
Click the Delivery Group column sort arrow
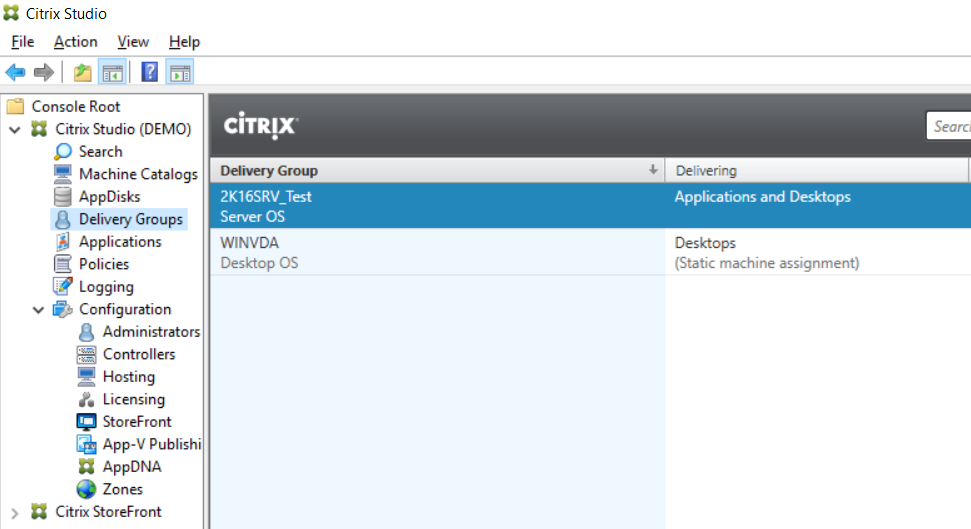[x=653, y=170]
